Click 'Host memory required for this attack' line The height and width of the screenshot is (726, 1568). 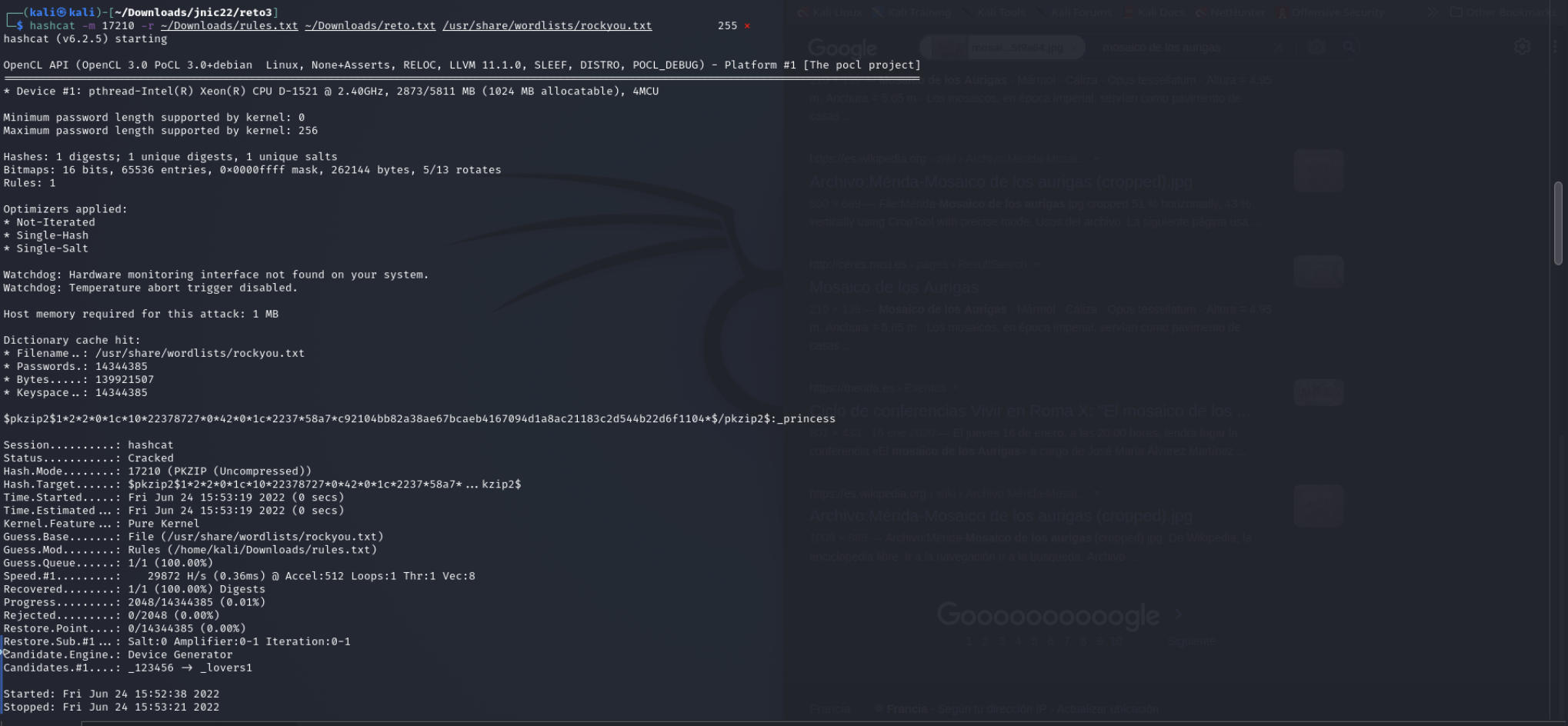(x=141, y=314)
